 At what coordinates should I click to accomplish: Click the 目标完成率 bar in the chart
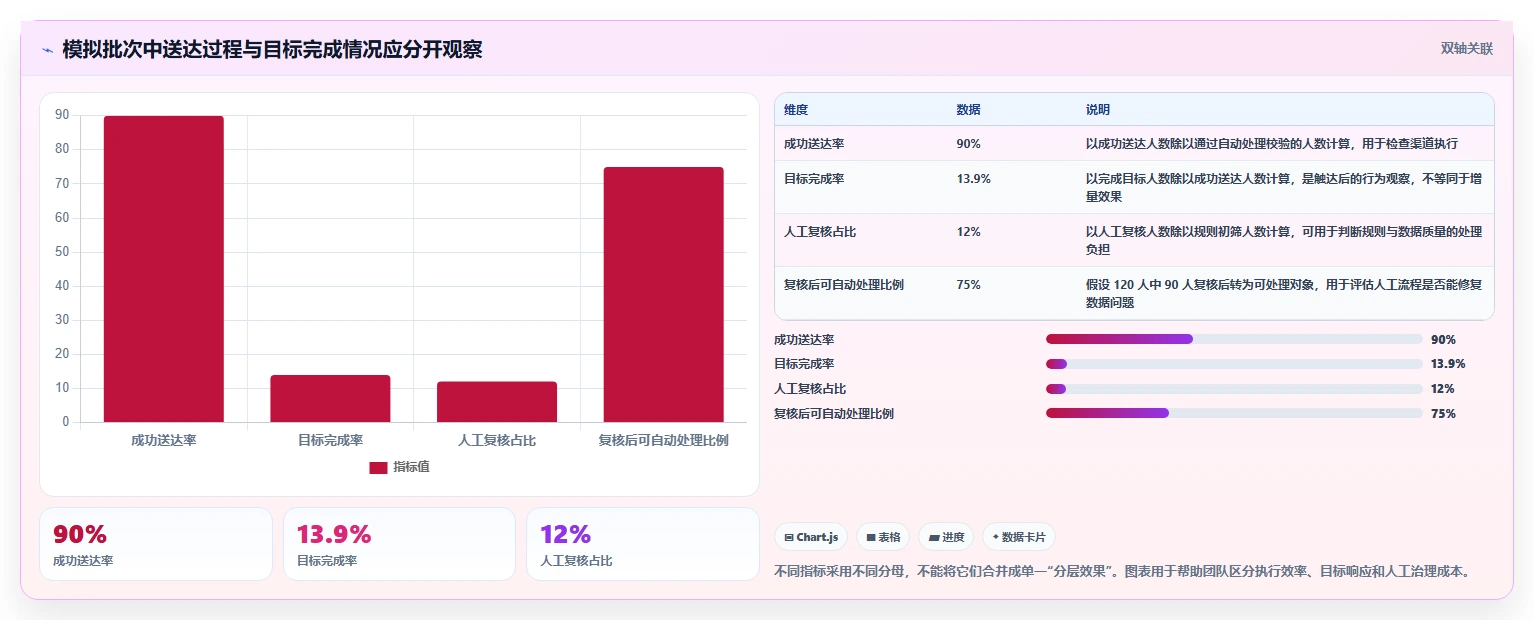pyautogui.click(x=330, y=398)
